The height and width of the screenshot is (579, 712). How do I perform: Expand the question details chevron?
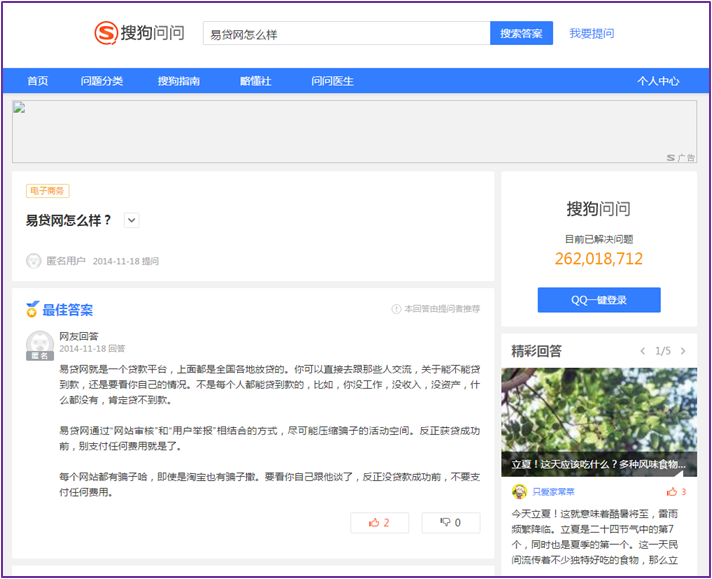point(132,220)
